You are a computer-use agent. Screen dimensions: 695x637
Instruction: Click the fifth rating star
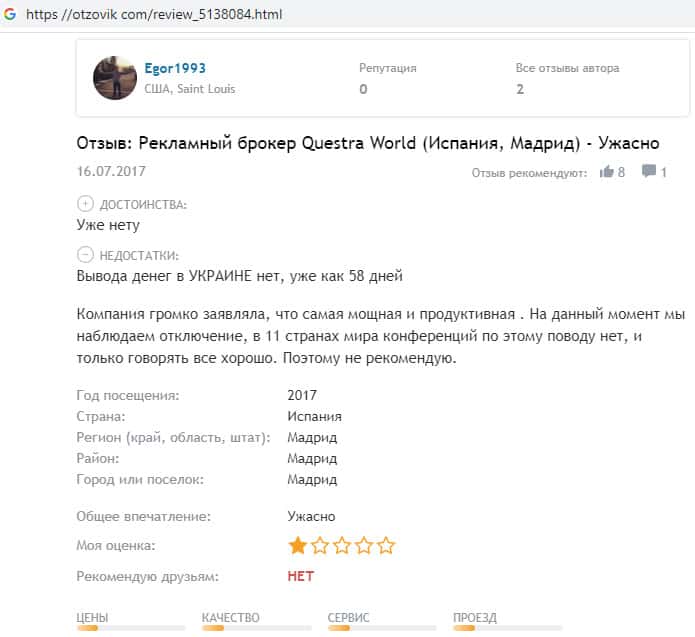pos(386,546)
